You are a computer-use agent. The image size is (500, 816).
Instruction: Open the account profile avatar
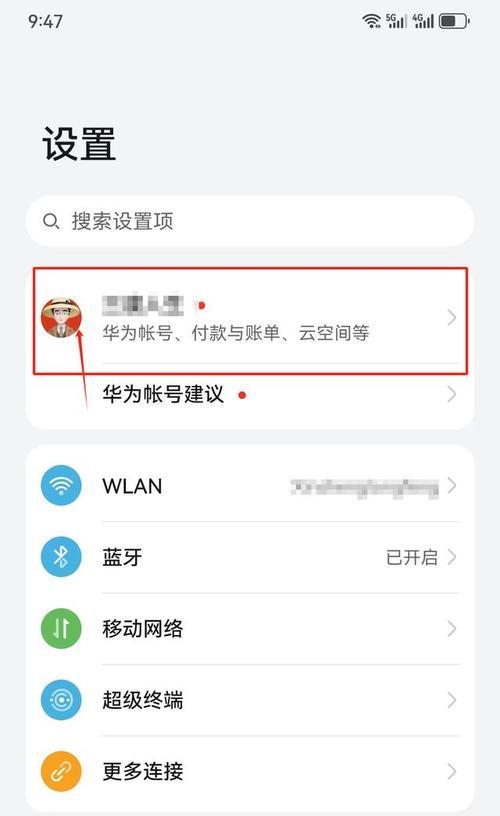pyautogui.click(x=61, y=317)
